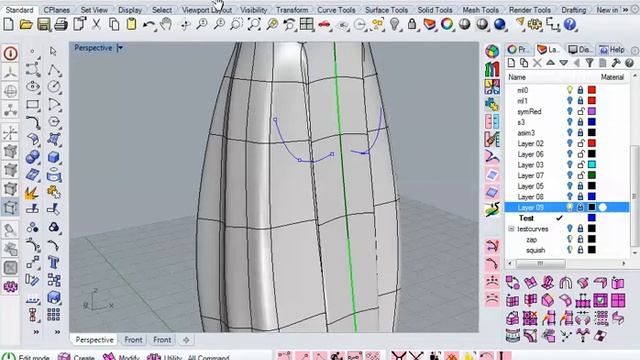Switch to the Surface Tools tab
Image resolution: width=640 pixels, height=360 pixels.
pos(386,10)
